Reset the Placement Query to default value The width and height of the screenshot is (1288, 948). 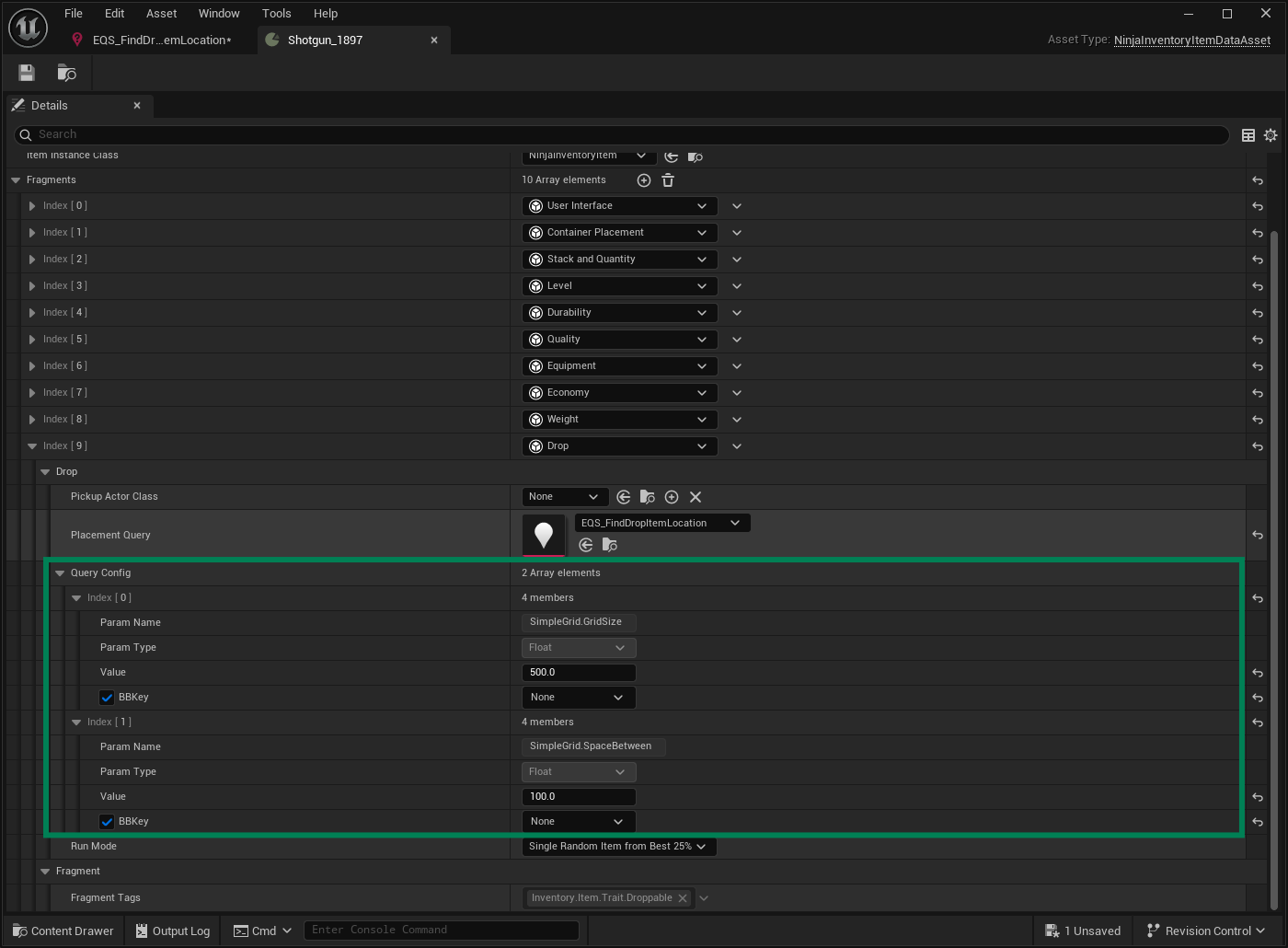[1257, 536]
